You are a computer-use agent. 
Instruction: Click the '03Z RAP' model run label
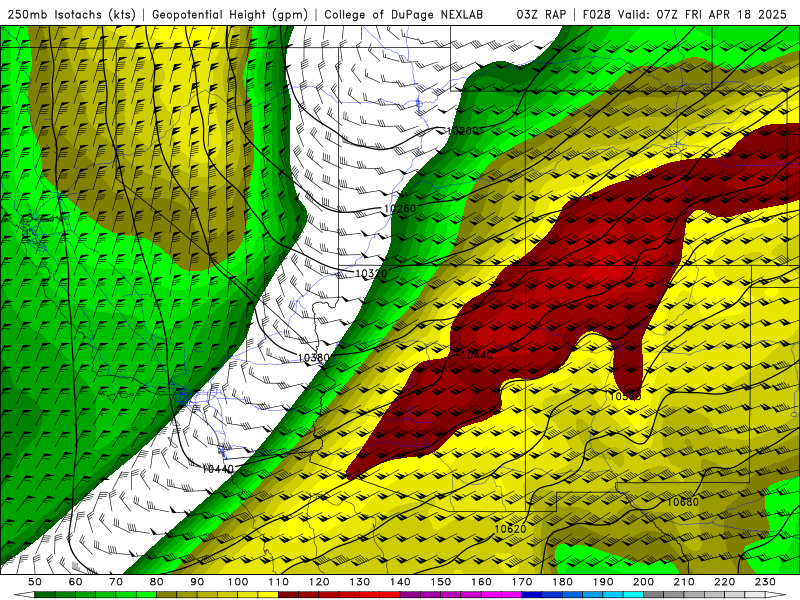click(541, 14)
